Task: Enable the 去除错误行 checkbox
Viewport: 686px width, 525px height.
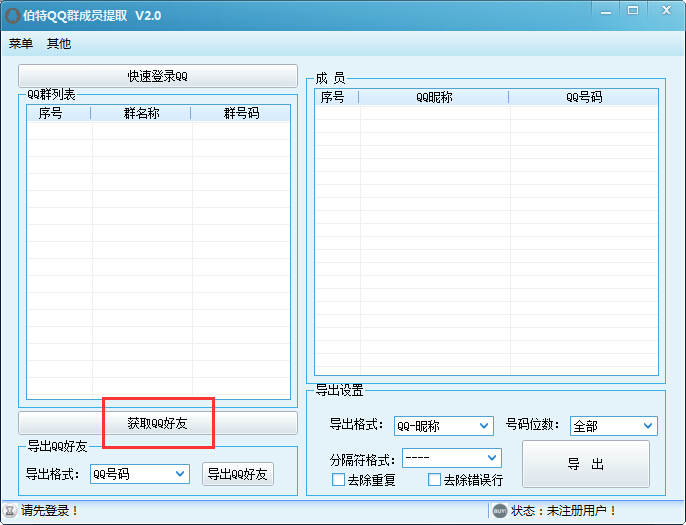Action: (x=434, y=480)
